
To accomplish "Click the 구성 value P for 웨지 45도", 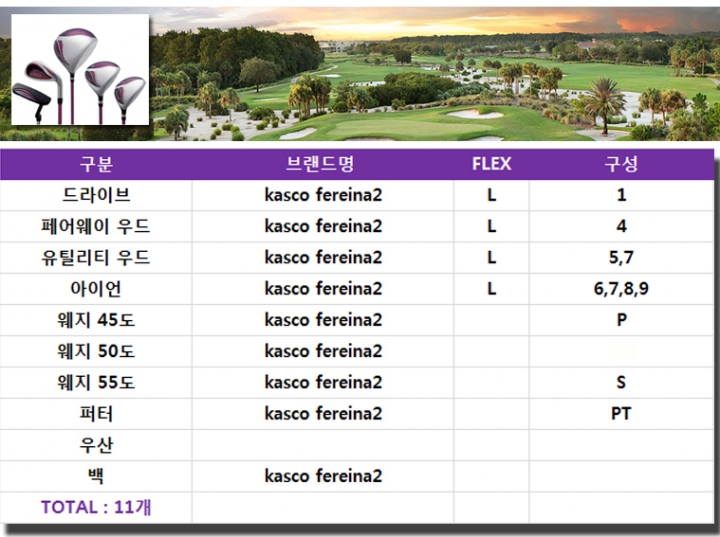I will [x=621, y=320].
